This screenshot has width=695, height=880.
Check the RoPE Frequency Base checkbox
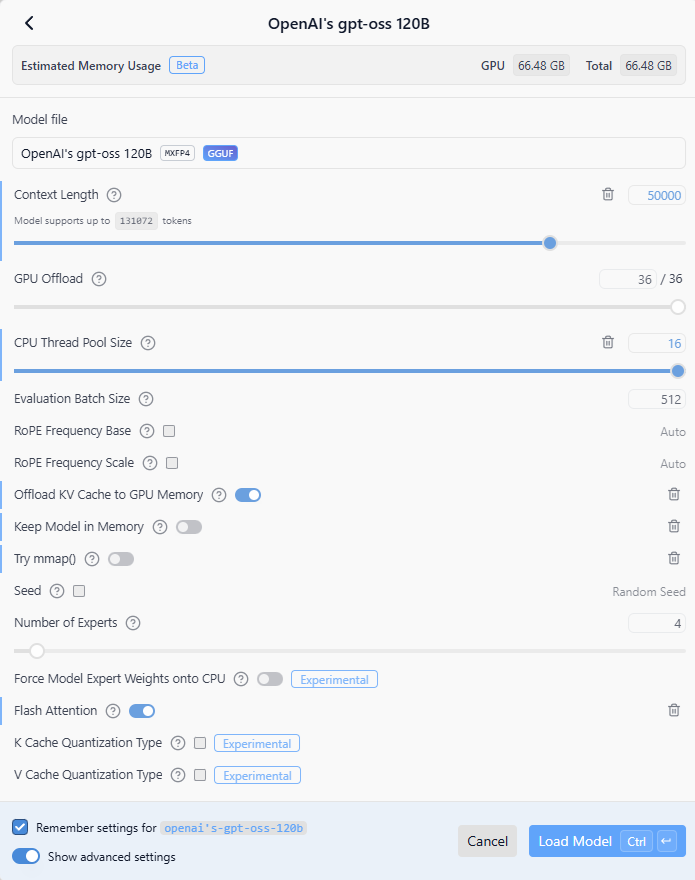[169, 431]
